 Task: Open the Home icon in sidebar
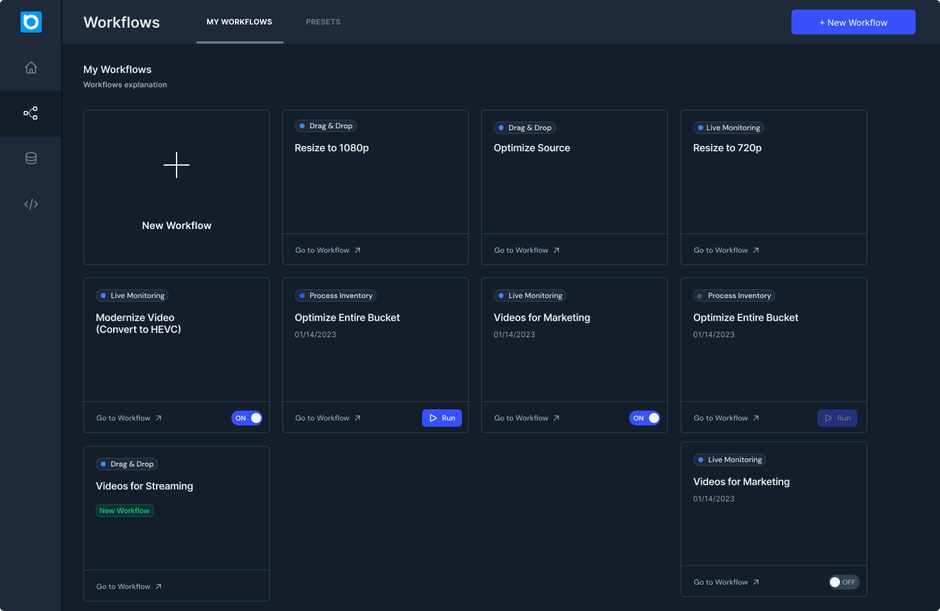click(x=31, y=68)
